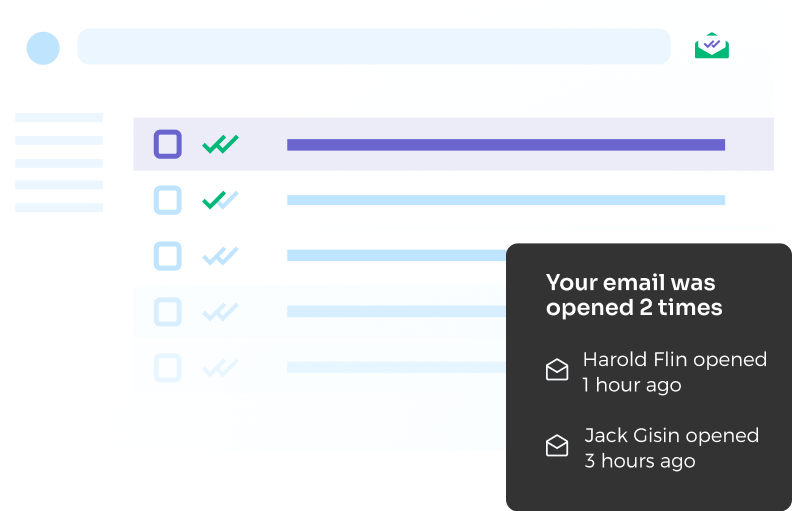
Task: Click the round profile avatar
Action: (x=43, y=47)
